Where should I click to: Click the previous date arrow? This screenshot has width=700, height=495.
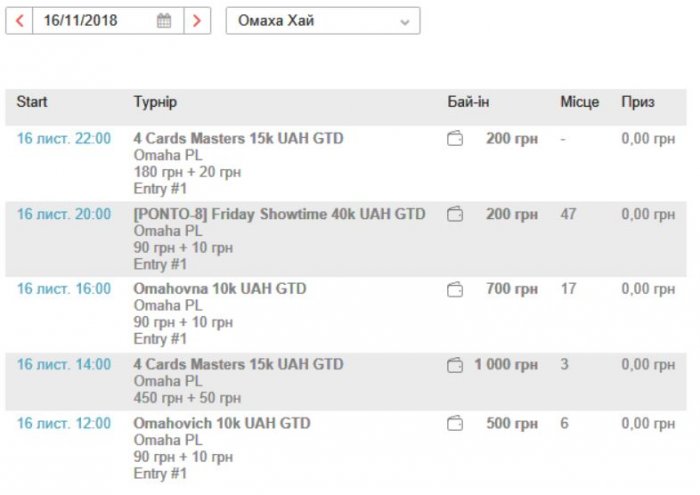coord(19,21)
